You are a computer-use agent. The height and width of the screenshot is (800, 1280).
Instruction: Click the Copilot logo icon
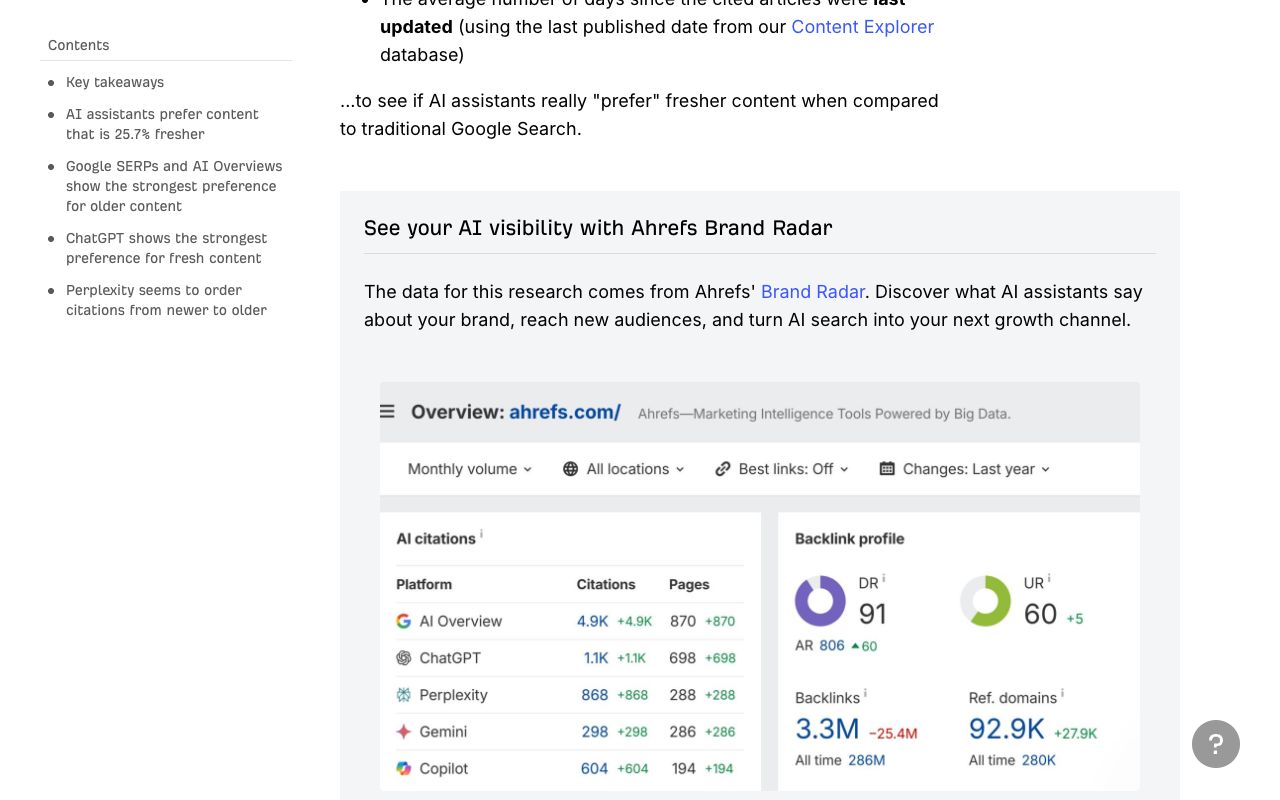tap(404, 769)
